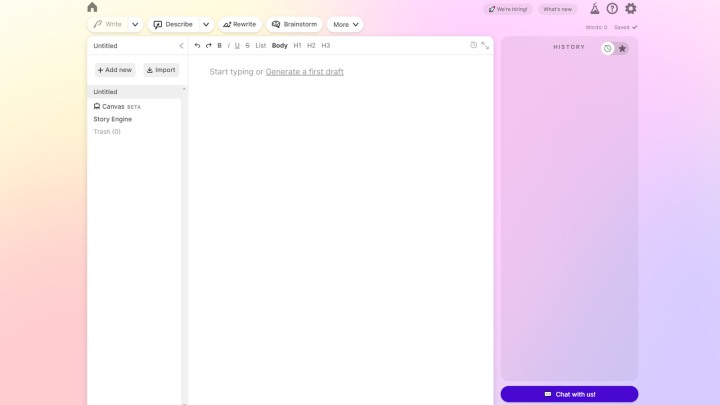Open the Labs flask icon
720x405 pixels.
pyautogui.click(x=594, y=9)
